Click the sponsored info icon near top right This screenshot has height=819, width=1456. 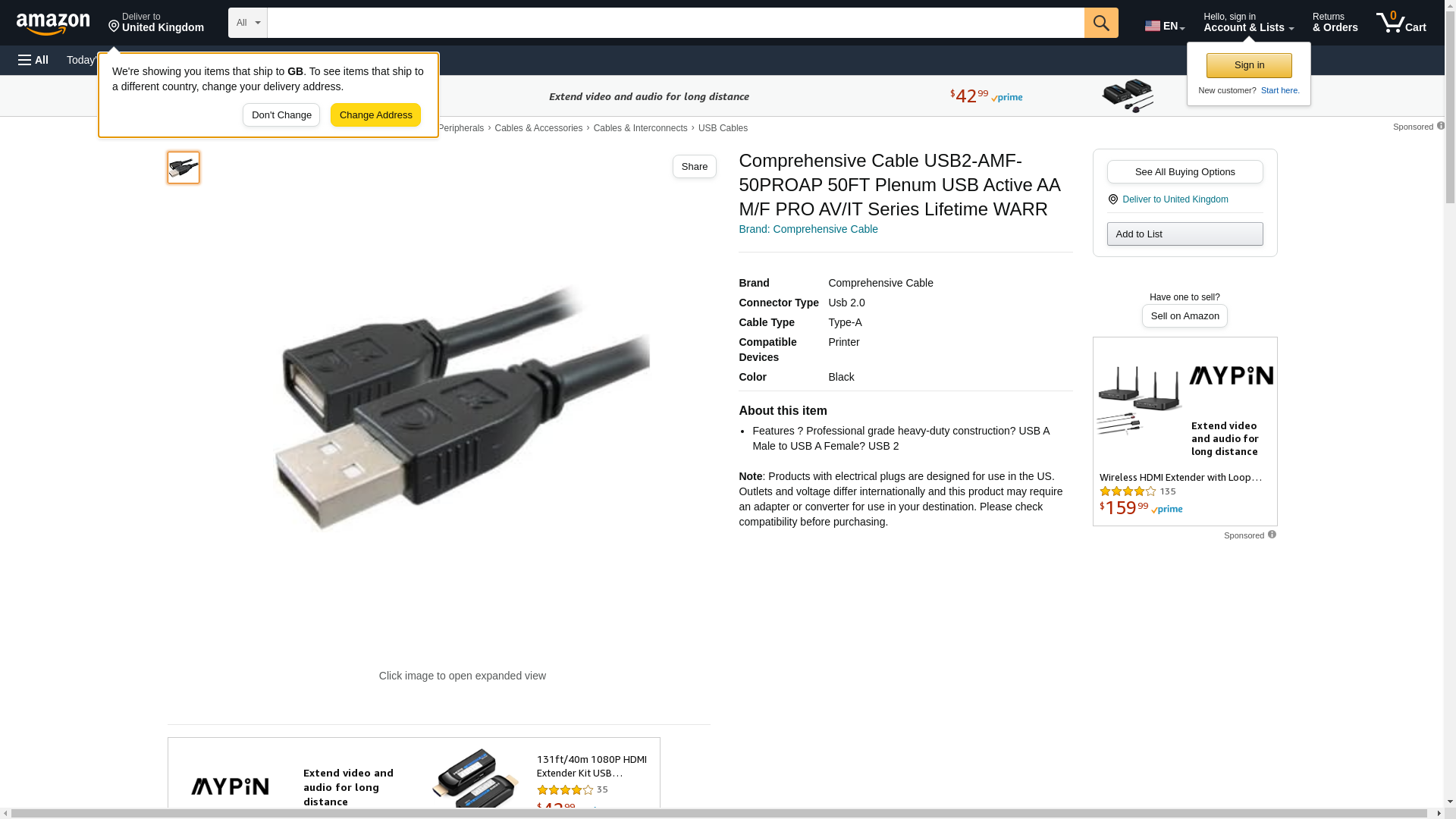point(1441,126)
